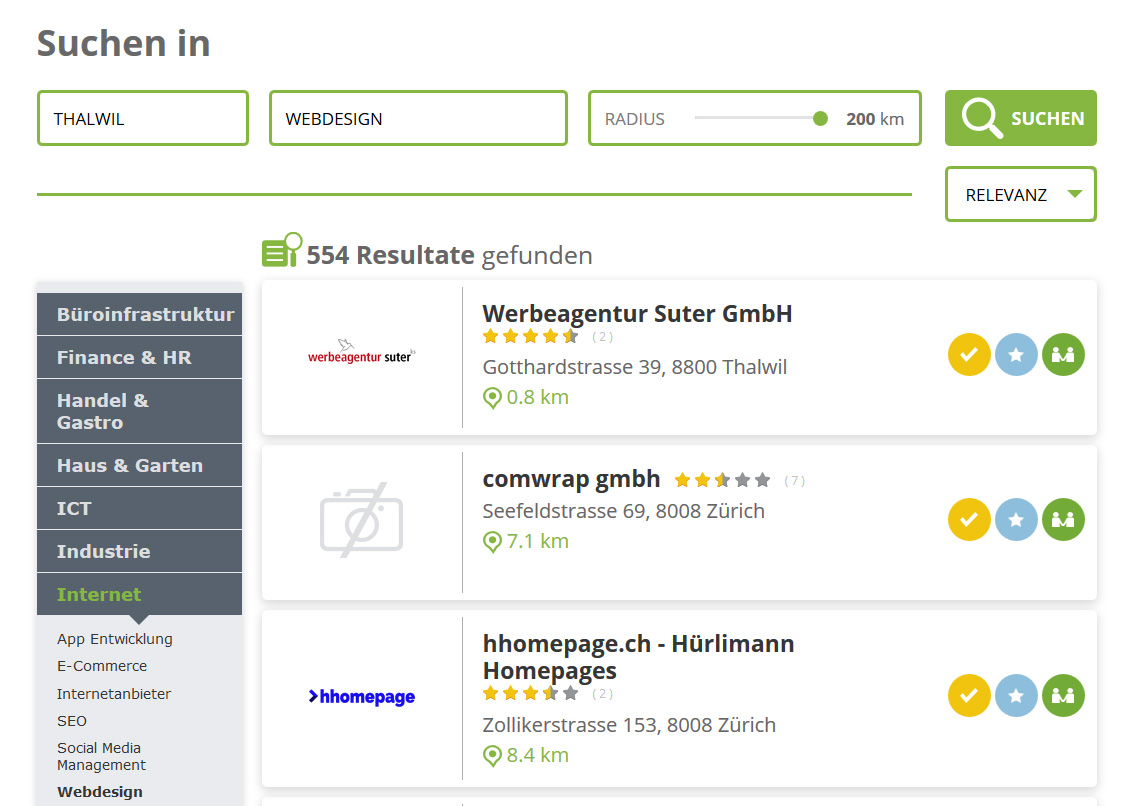Click the 8.4 km distance text

pyautogui.click(x=538, y=755)
